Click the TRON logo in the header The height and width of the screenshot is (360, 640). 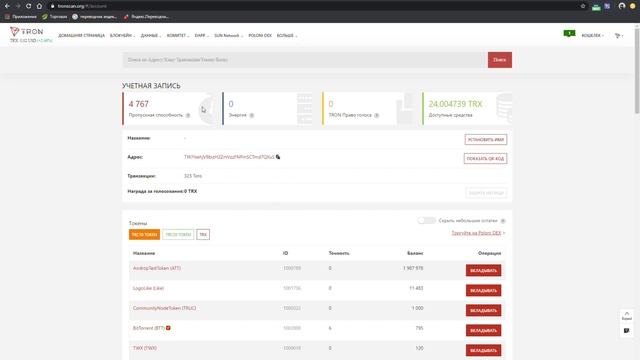tap(27, 31)
